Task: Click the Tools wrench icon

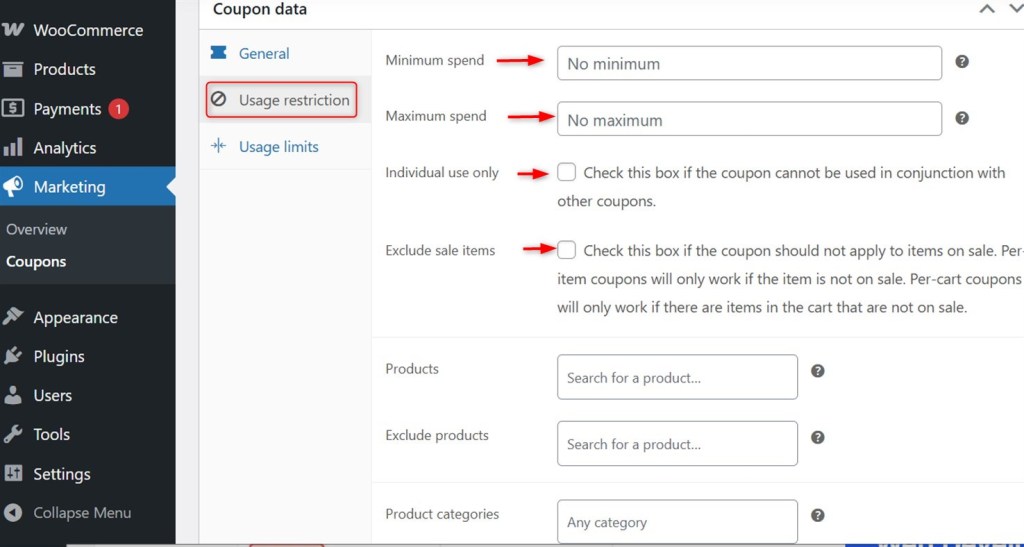Action: point(13,435)
